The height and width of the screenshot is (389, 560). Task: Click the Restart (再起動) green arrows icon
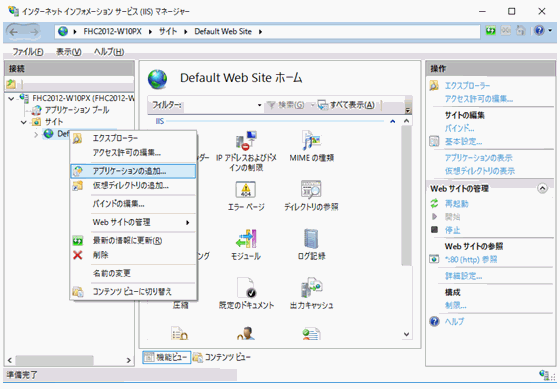tap(434, 204)
